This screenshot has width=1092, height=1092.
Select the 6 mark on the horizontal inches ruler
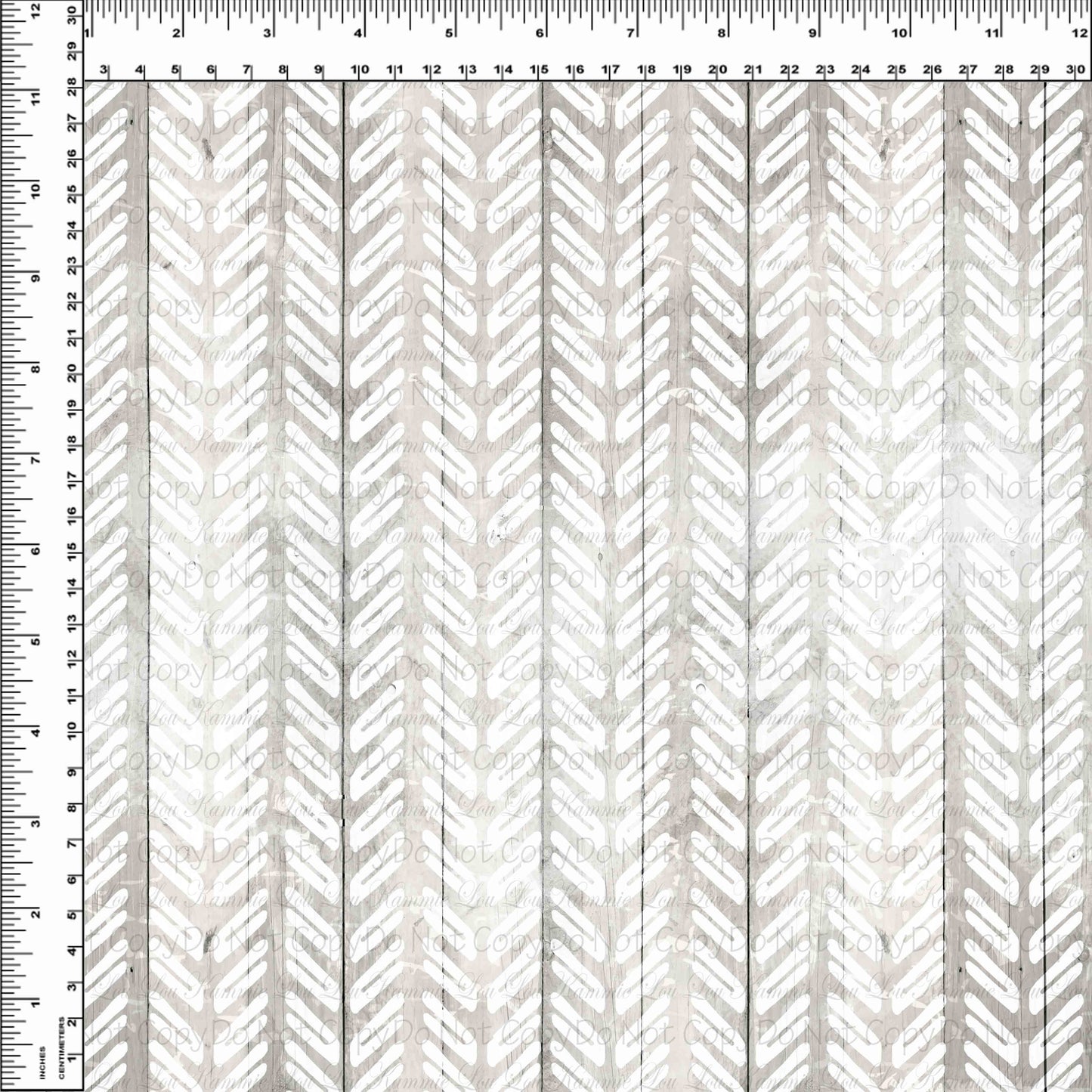point(540,33)
